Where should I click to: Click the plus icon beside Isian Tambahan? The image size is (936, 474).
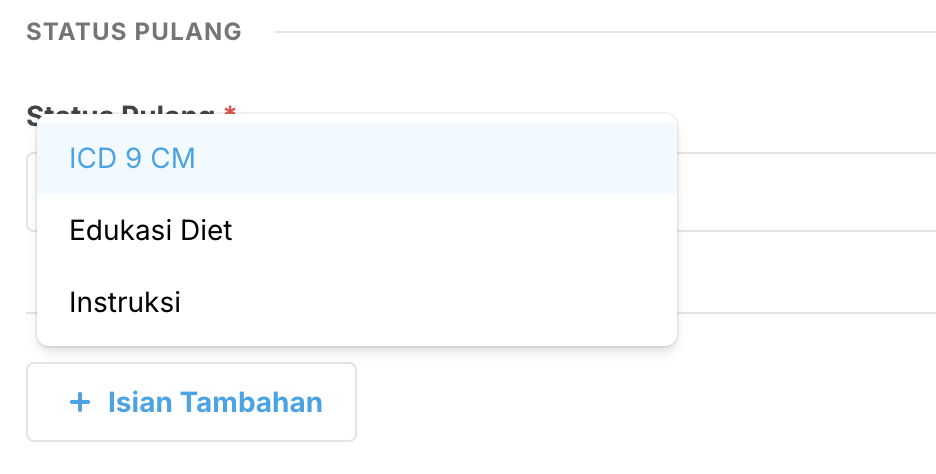coord(80,403)
